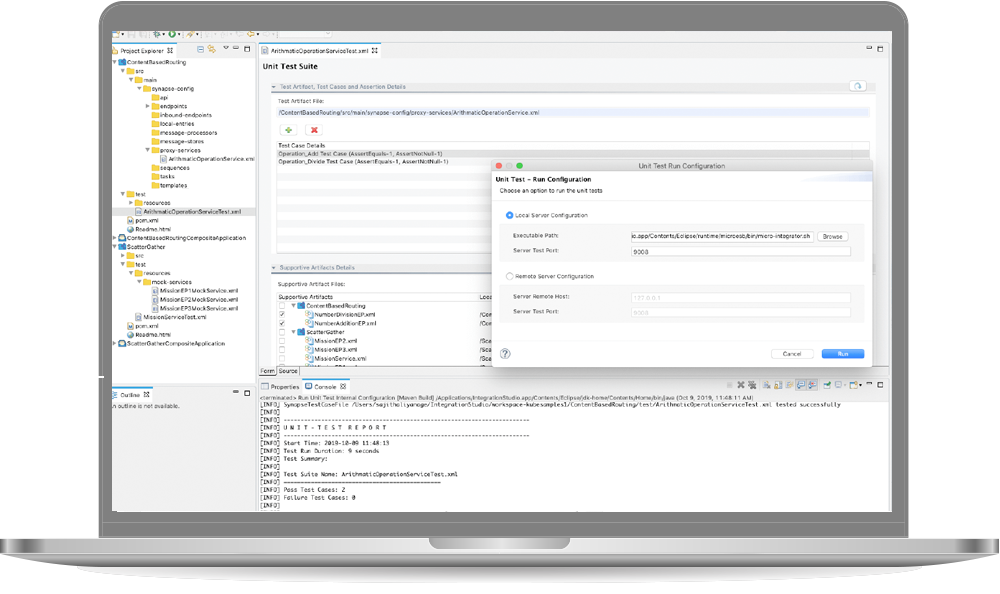1000x594 pixels.
Task: Click the Debug bug icon in toolbar
Action: point(156,34)
